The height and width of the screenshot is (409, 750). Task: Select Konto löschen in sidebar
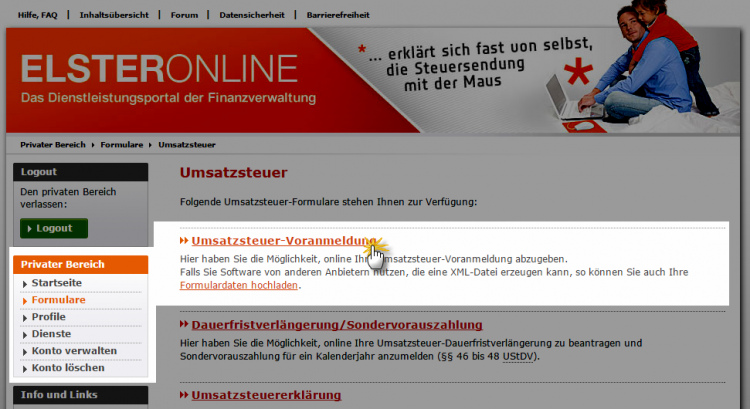pos(67,368)
